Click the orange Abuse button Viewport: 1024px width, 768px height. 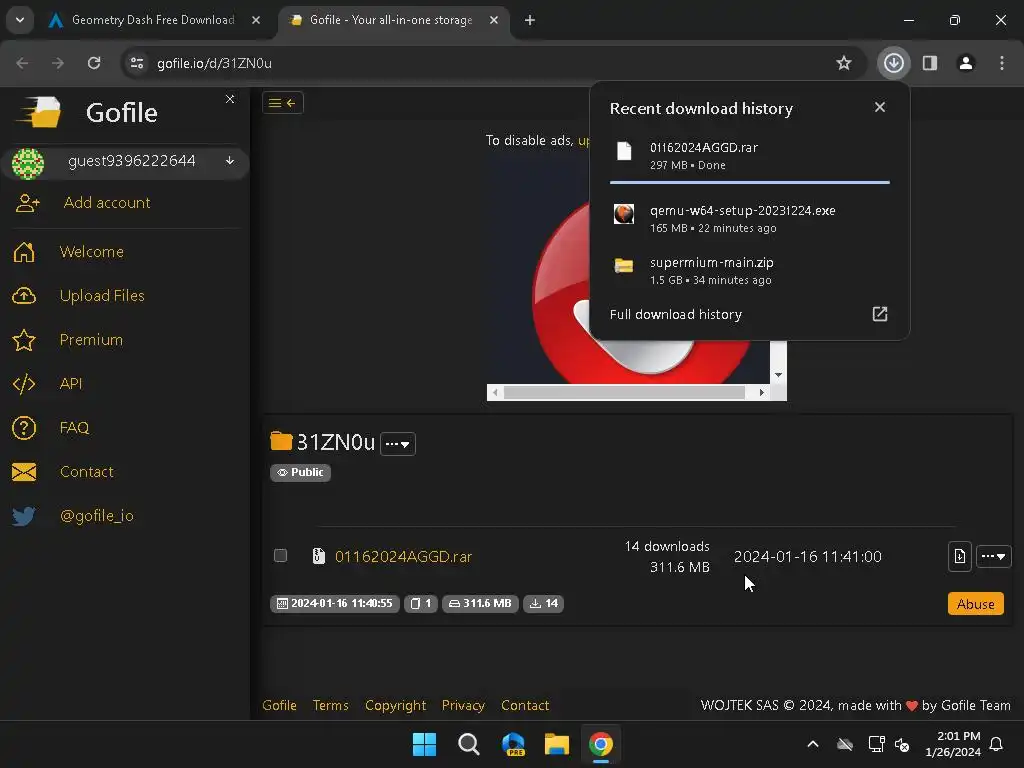[x=976, y=604]
